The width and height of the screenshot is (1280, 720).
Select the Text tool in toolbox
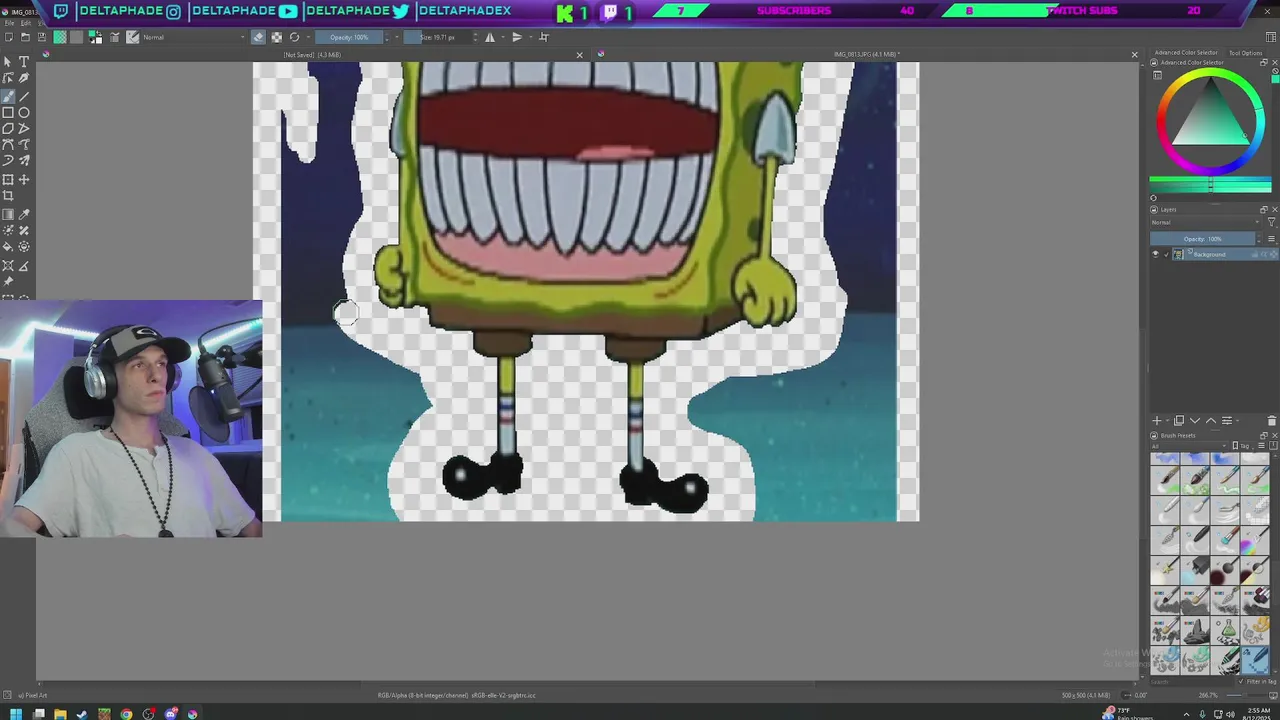coord(24,62)
